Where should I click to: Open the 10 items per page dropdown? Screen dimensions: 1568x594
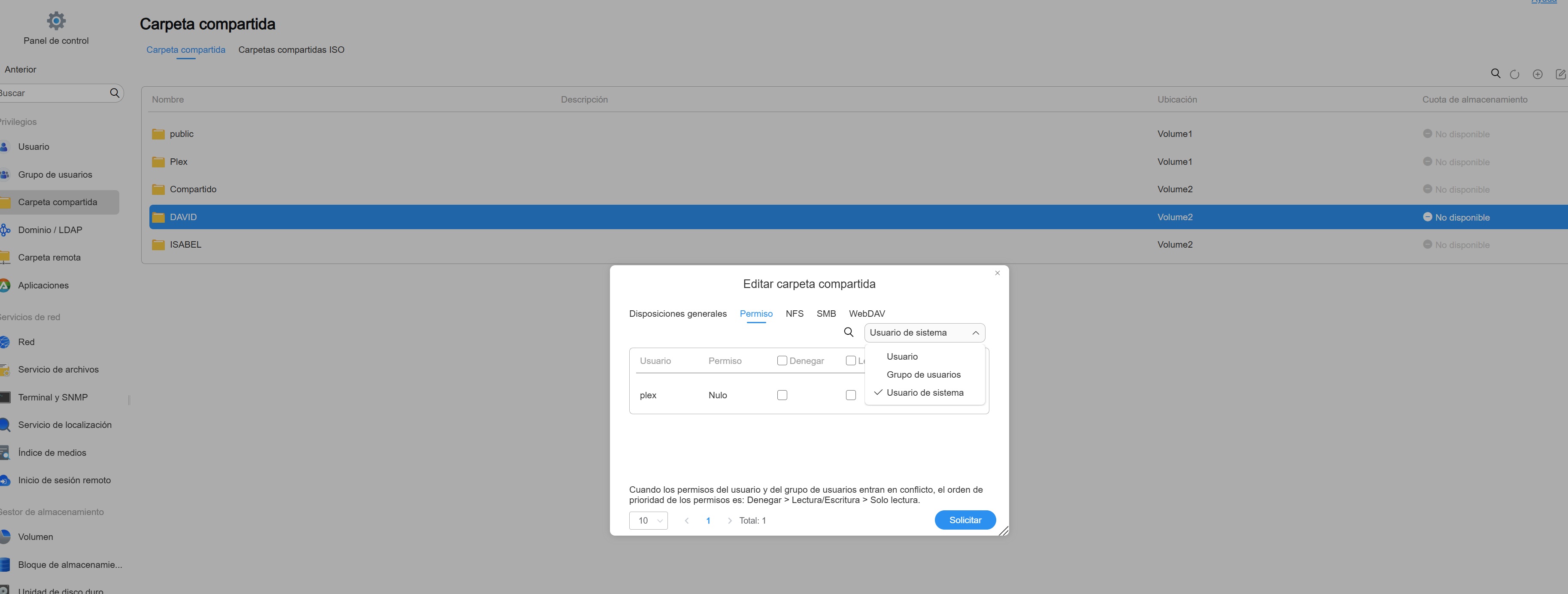coord(648,520)
